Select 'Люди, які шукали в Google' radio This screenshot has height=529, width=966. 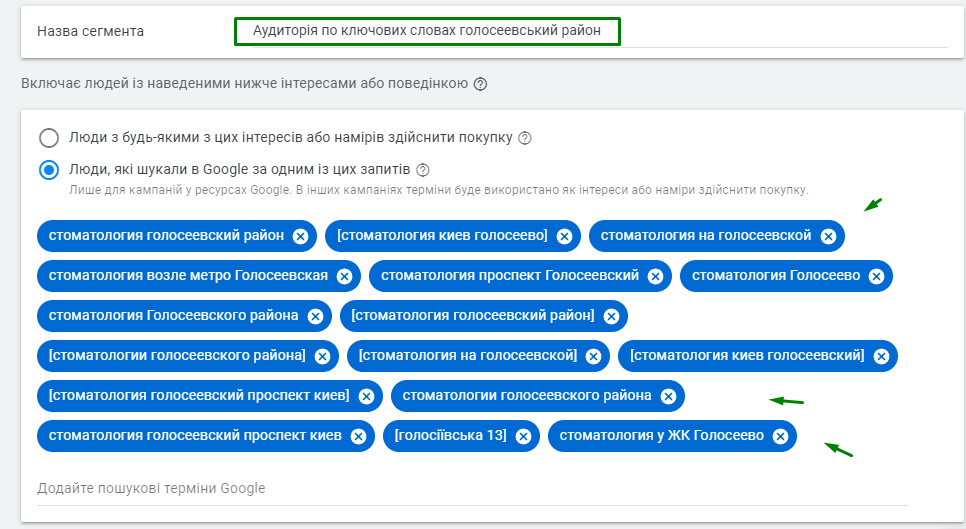click(49, 170)
